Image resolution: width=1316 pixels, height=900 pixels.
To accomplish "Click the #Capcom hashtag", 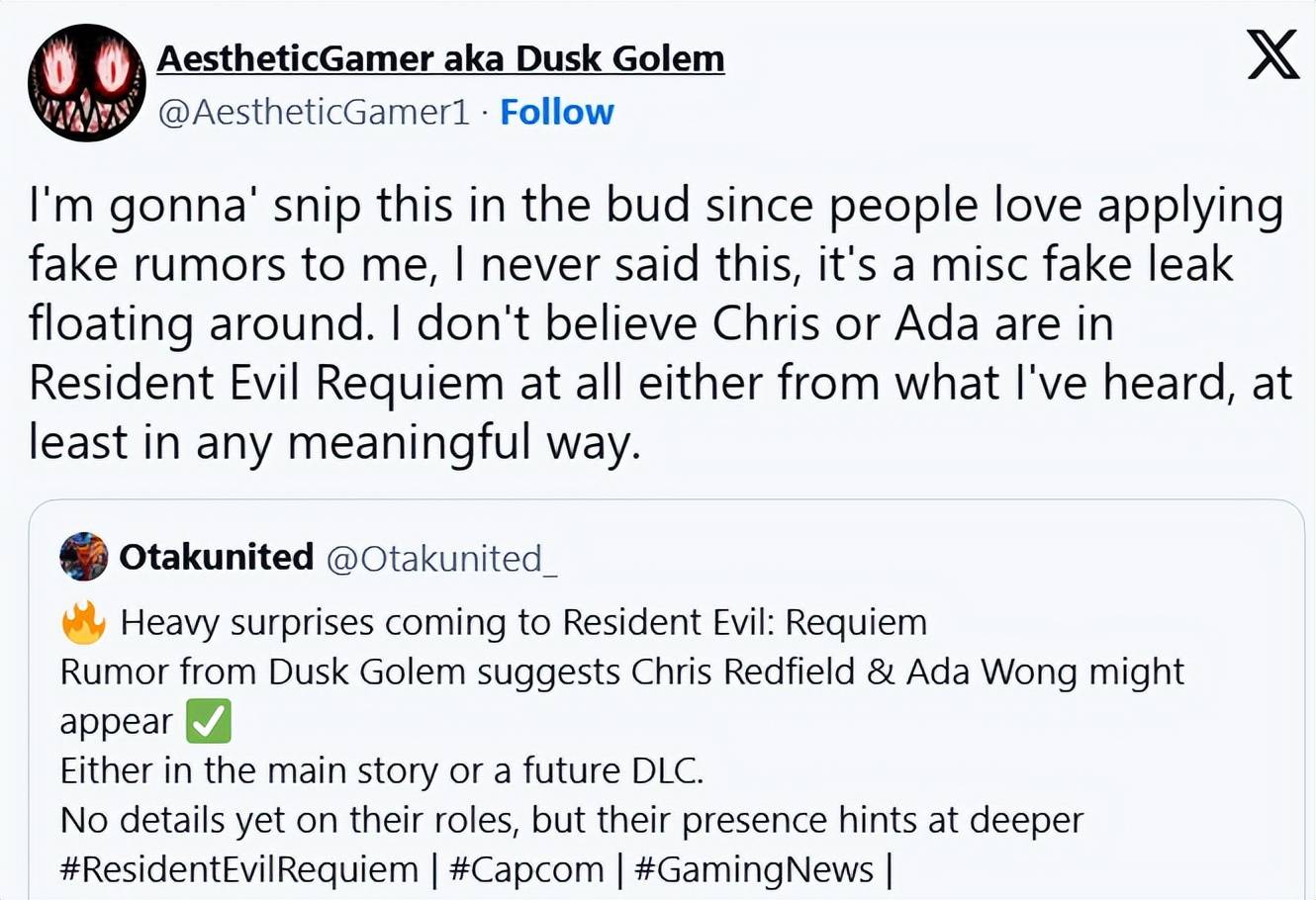I will 525,869.
